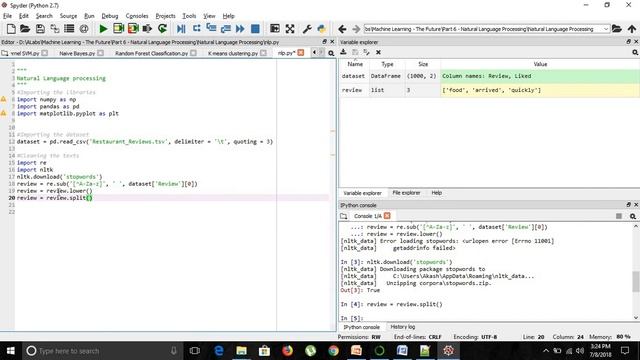Switch to File explorer tab
This screenshot has width=640, height=360.
(x=406, y=193)
